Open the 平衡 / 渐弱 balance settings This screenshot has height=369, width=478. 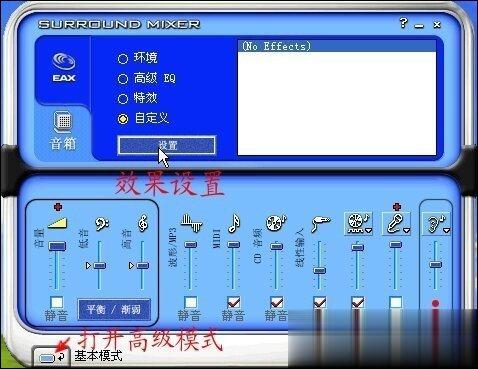[114, 310]
